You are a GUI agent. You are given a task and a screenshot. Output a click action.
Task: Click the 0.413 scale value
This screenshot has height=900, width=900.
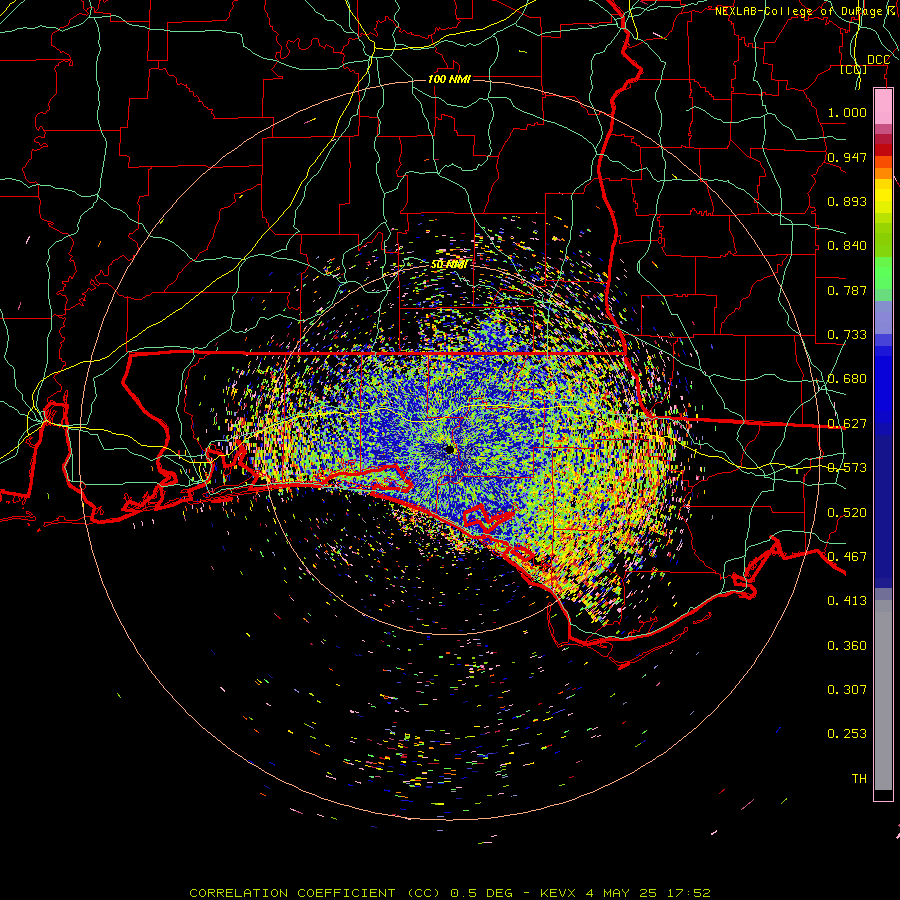[x=847, y=601]
